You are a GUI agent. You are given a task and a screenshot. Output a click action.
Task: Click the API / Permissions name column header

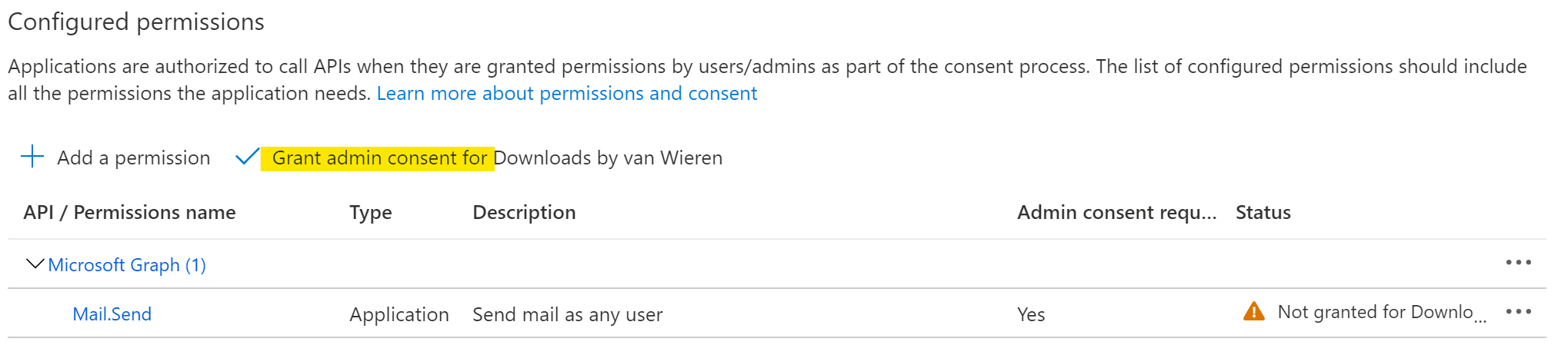pos(130,213)
